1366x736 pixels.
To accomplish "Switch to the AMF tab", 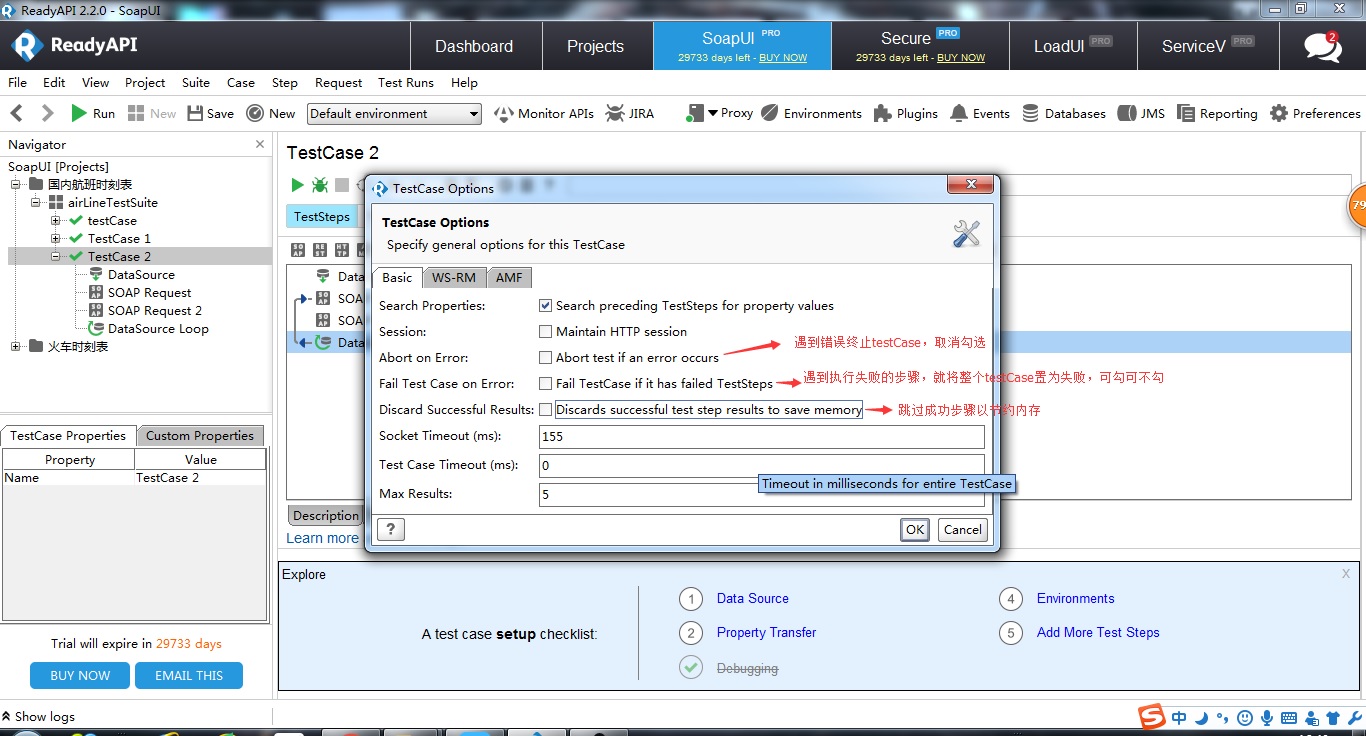I will click(509, 278).
